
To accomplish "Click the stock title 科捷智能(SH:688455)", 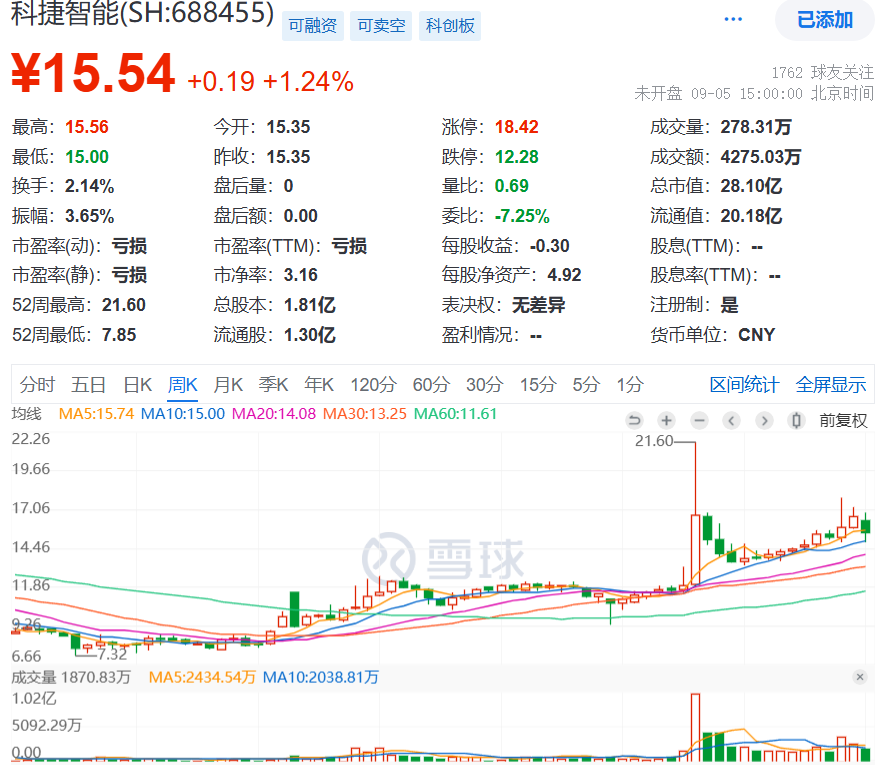I will (143, 12).
